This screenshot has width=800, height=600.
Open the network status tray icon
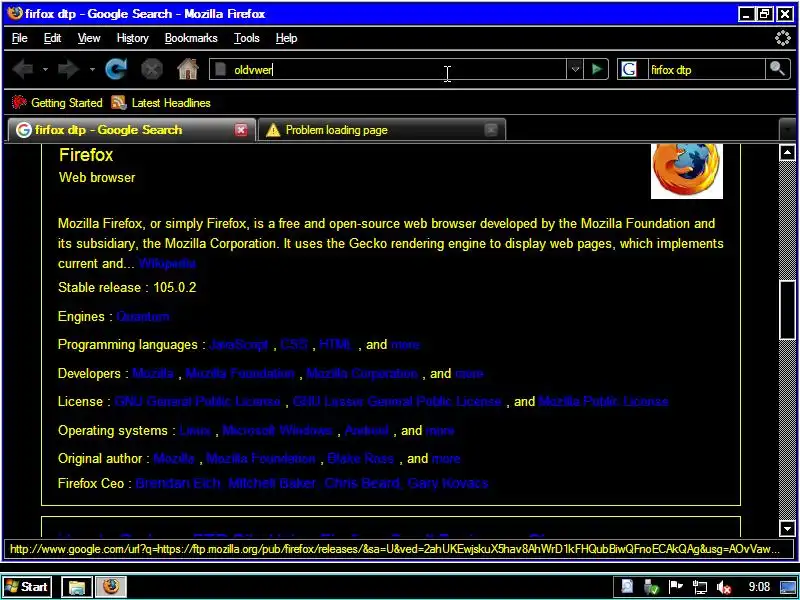(699, 587)
